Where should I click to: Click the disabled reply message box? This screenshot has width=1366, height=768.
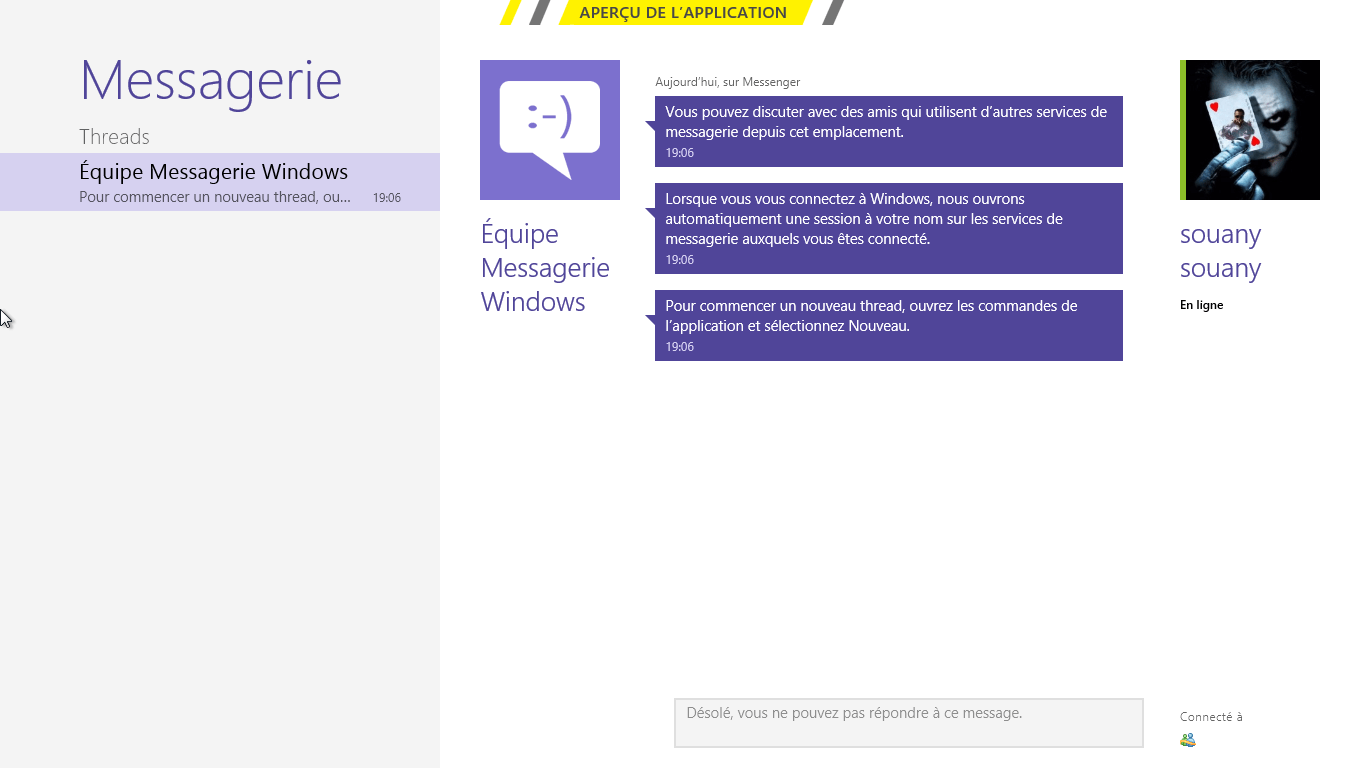point(909,723)
